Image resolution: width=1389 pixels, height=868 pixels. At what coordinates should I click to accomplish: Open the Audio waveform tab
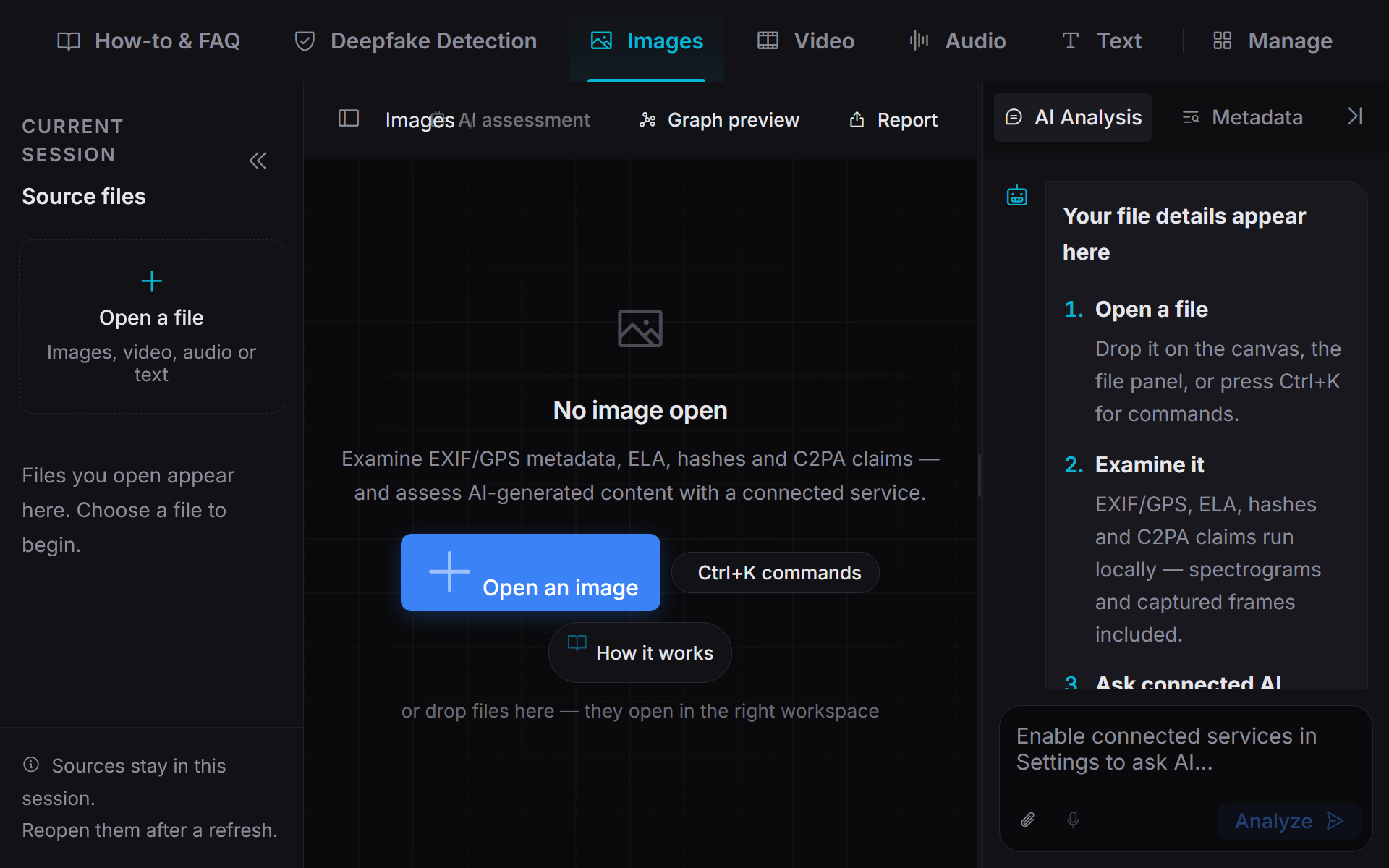(x=958, y=41)
